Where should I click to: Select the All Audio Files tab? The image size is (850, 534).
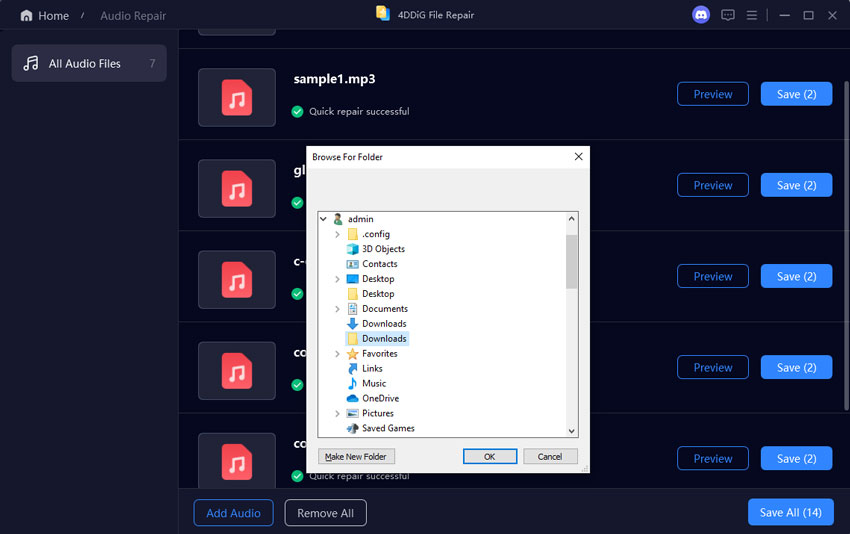pos(89,63)
